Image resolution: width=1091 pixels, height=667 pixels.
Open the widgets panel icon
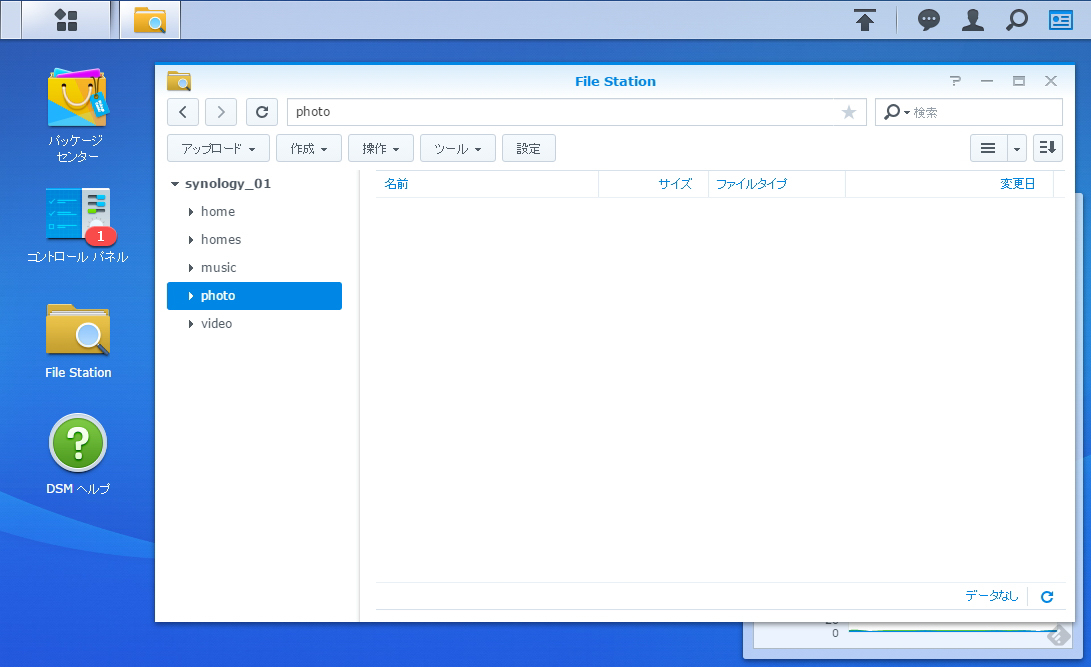point(1060,20)
